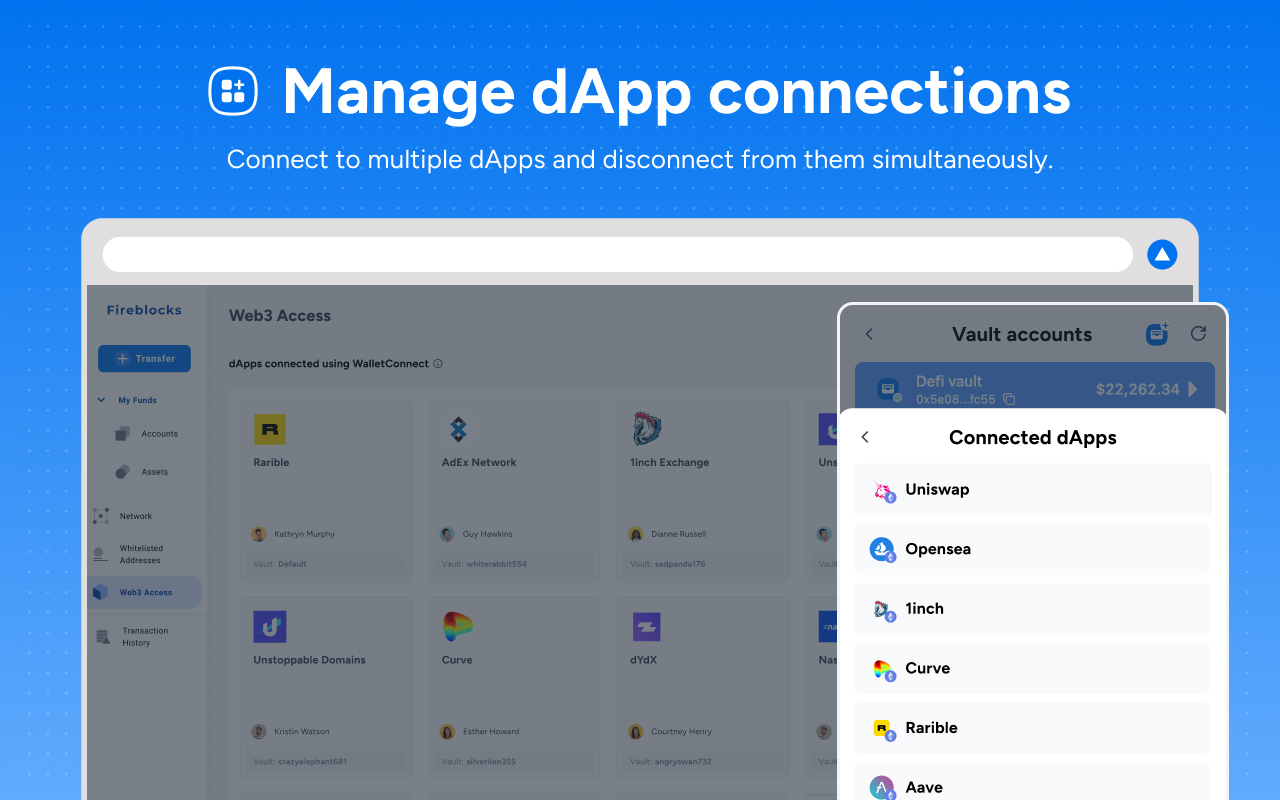Click the info icon next to WalletConnect

click(438, 364)
